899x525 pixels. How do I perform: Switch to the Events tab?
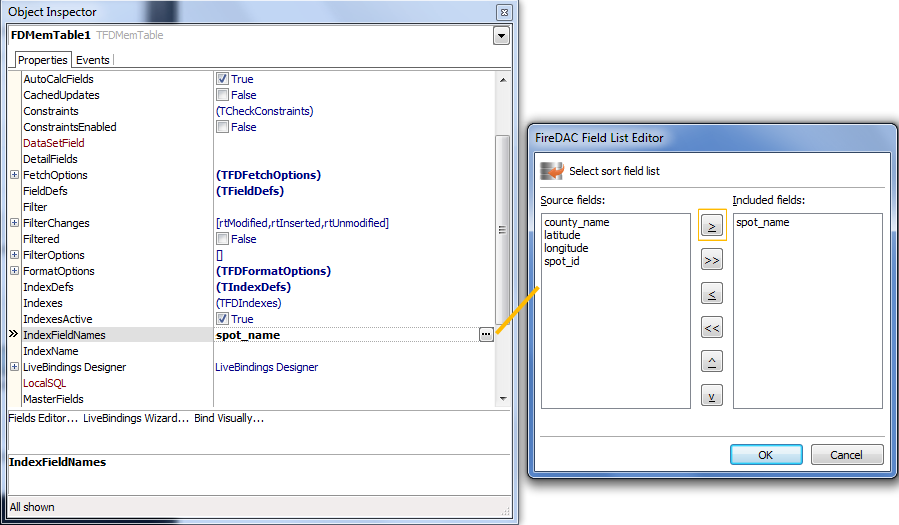(x=92, y=60)
